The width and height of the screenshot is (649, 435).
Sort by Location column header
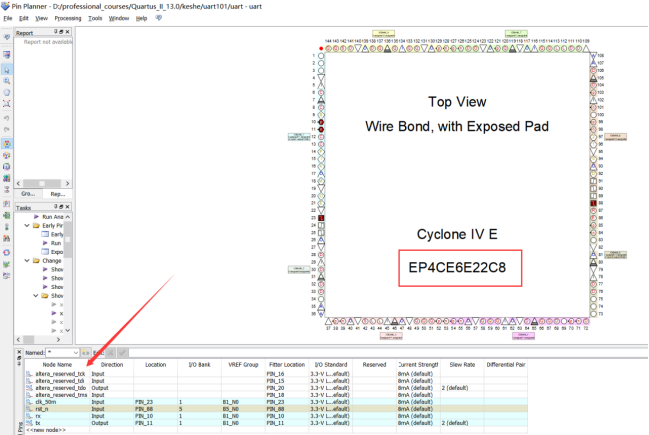tap(156, 365)
